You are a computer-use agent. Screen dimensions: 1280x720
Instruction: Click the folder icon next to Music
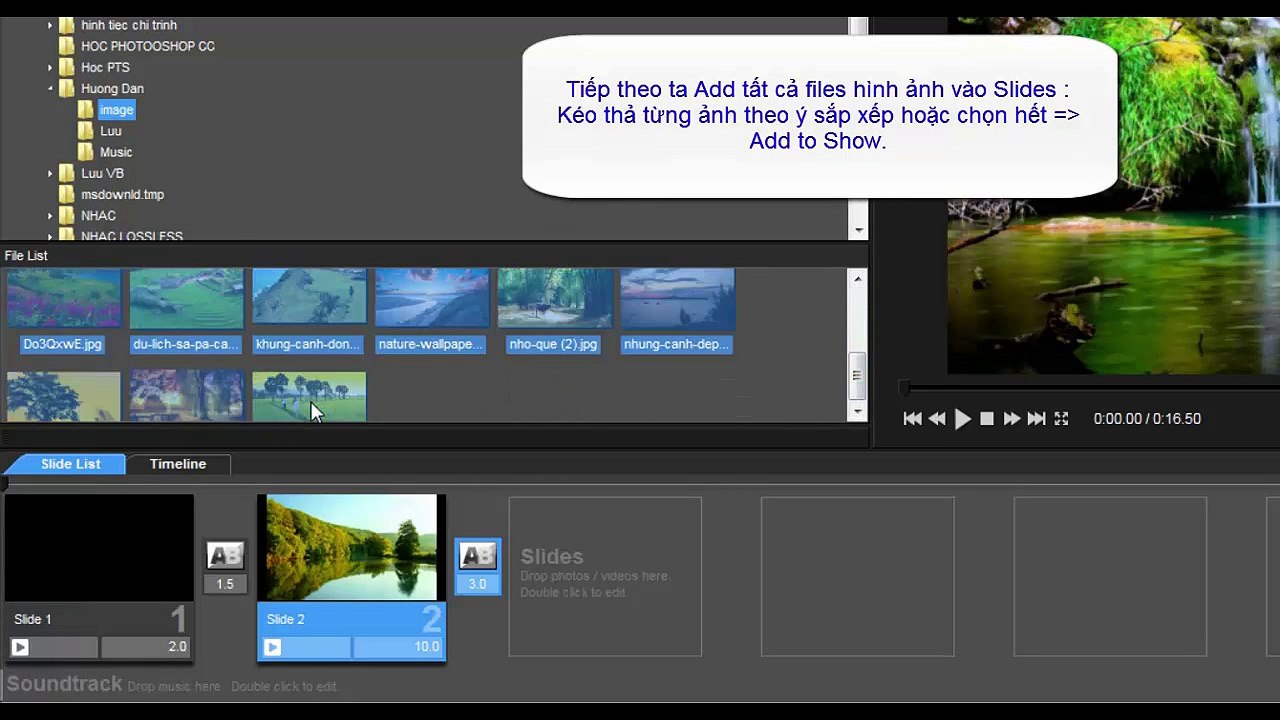pos(86,152)
